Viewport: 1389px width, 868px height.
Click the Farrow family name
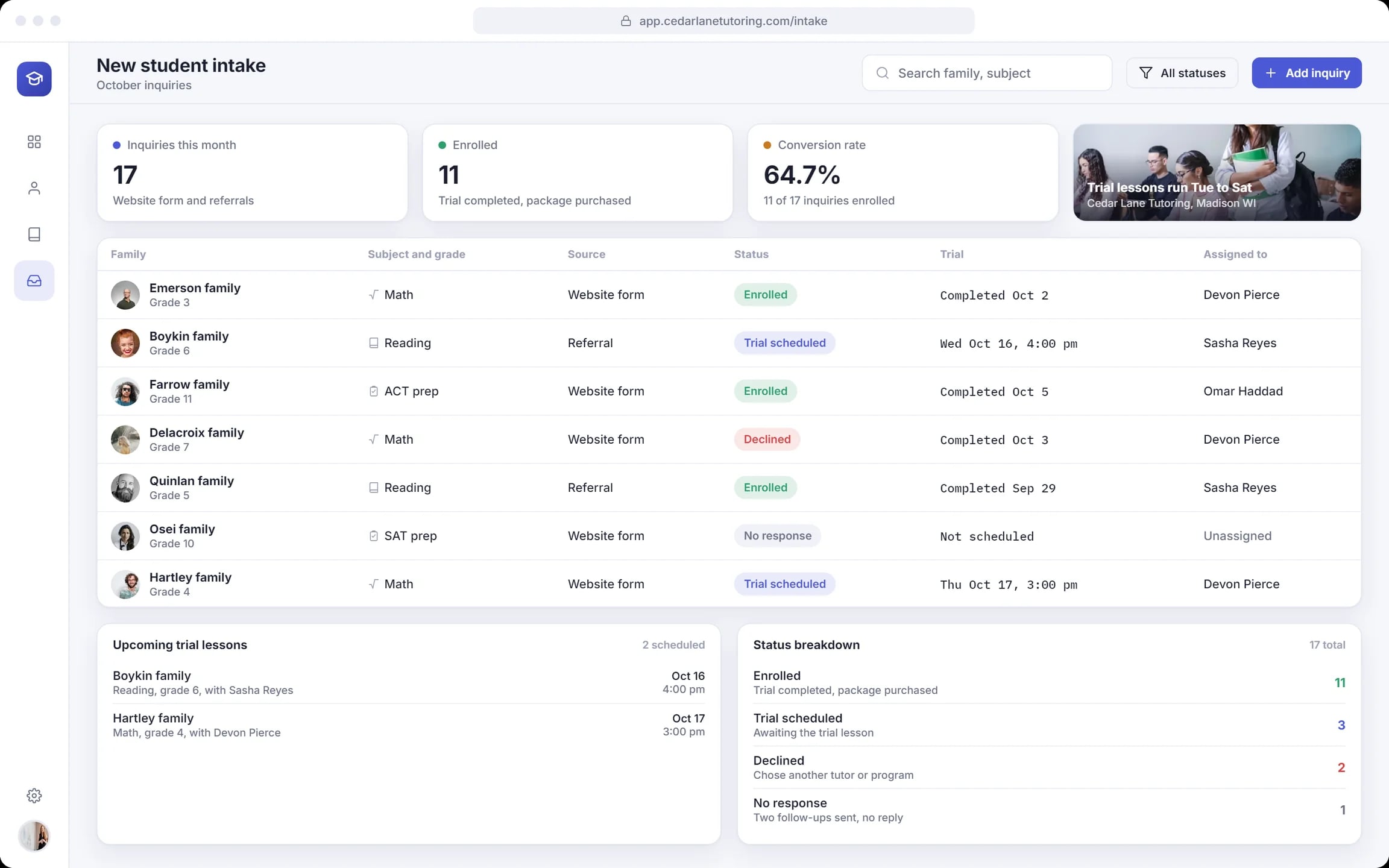[x=189, y=385]
